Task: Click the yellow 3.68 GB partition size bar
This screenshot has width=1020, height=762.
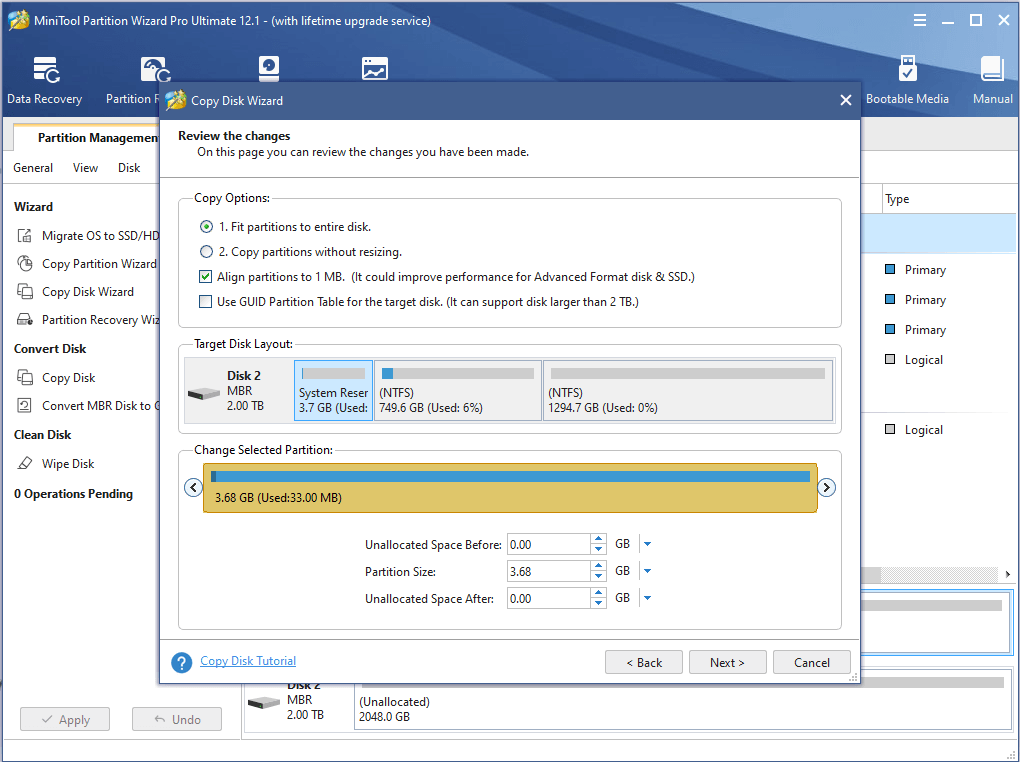Action: point(510,488)
